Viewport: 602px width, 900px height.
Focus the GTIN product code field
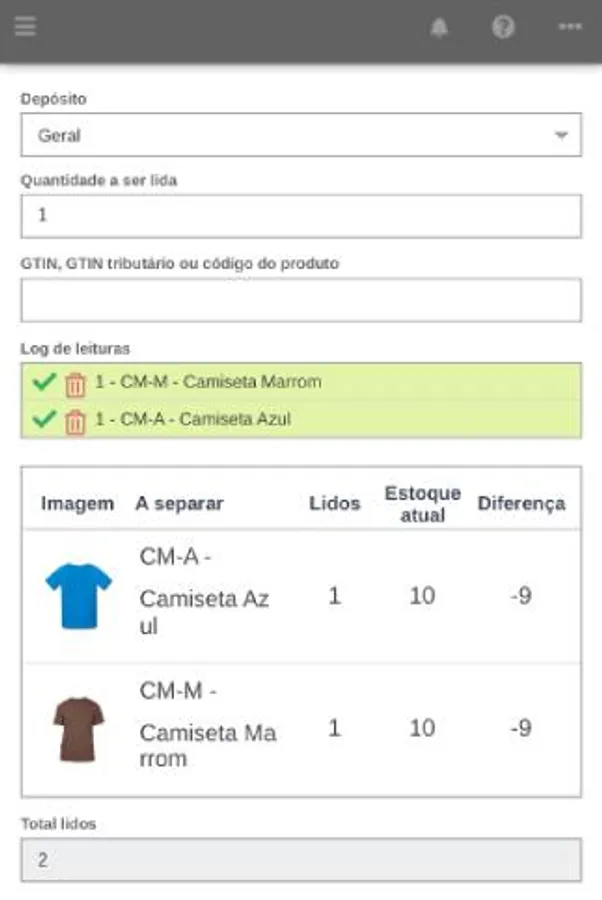tap(300, 300)
